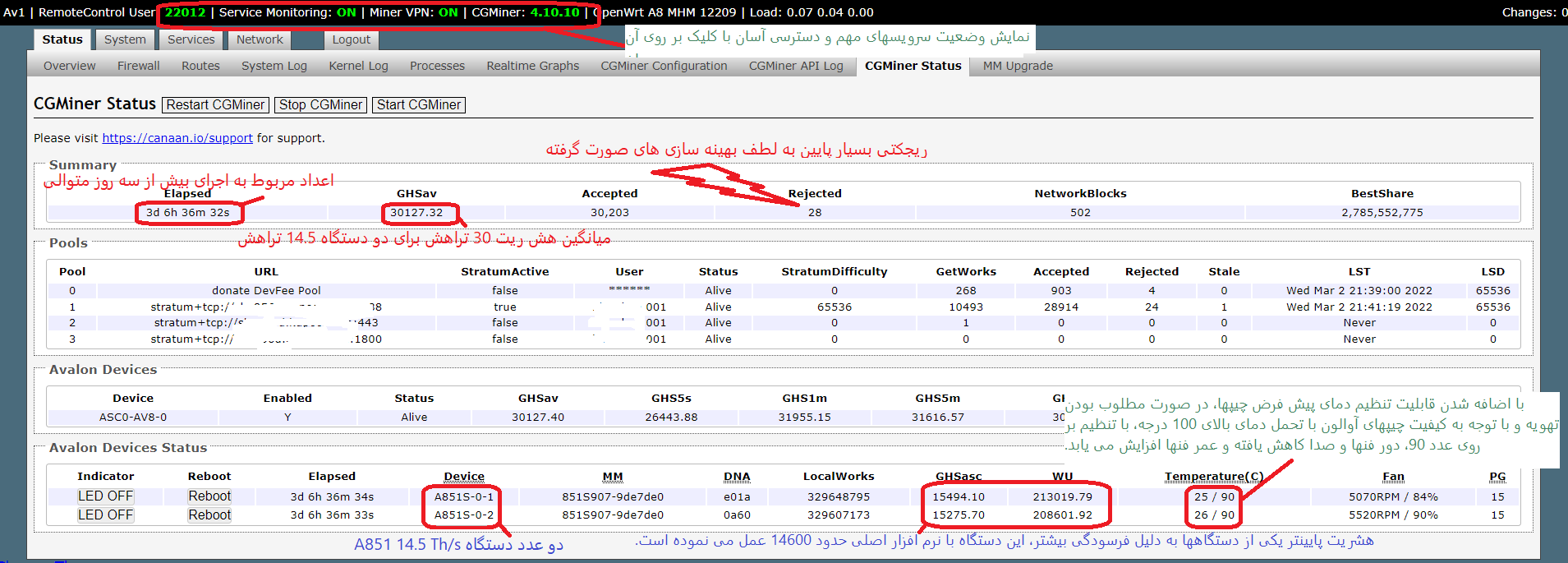Click the Logout tab
The image size is (1568, 563).
click(x=352, y=39)
